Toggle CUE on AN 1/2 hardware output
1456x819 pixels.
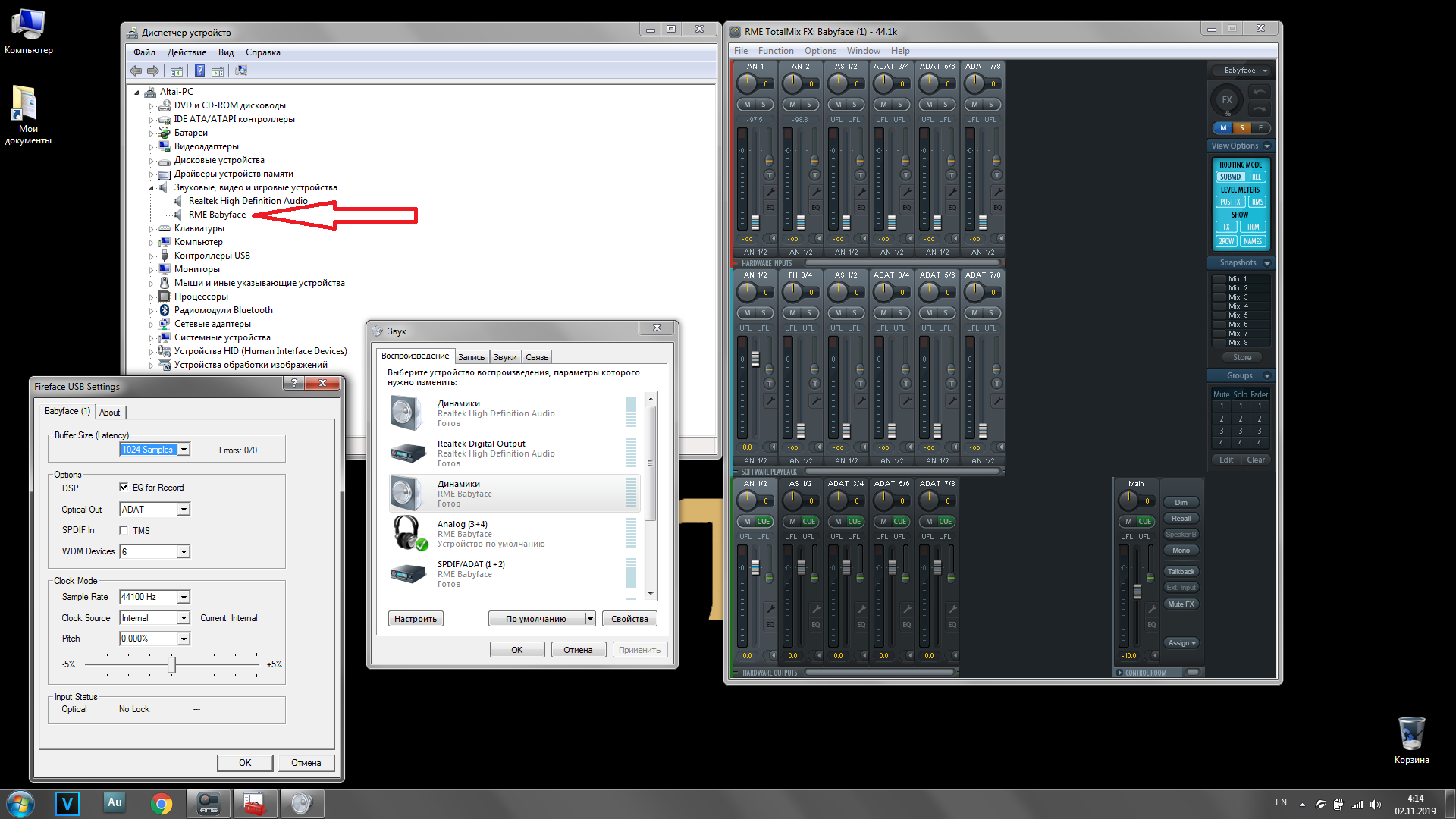point(763,522)
